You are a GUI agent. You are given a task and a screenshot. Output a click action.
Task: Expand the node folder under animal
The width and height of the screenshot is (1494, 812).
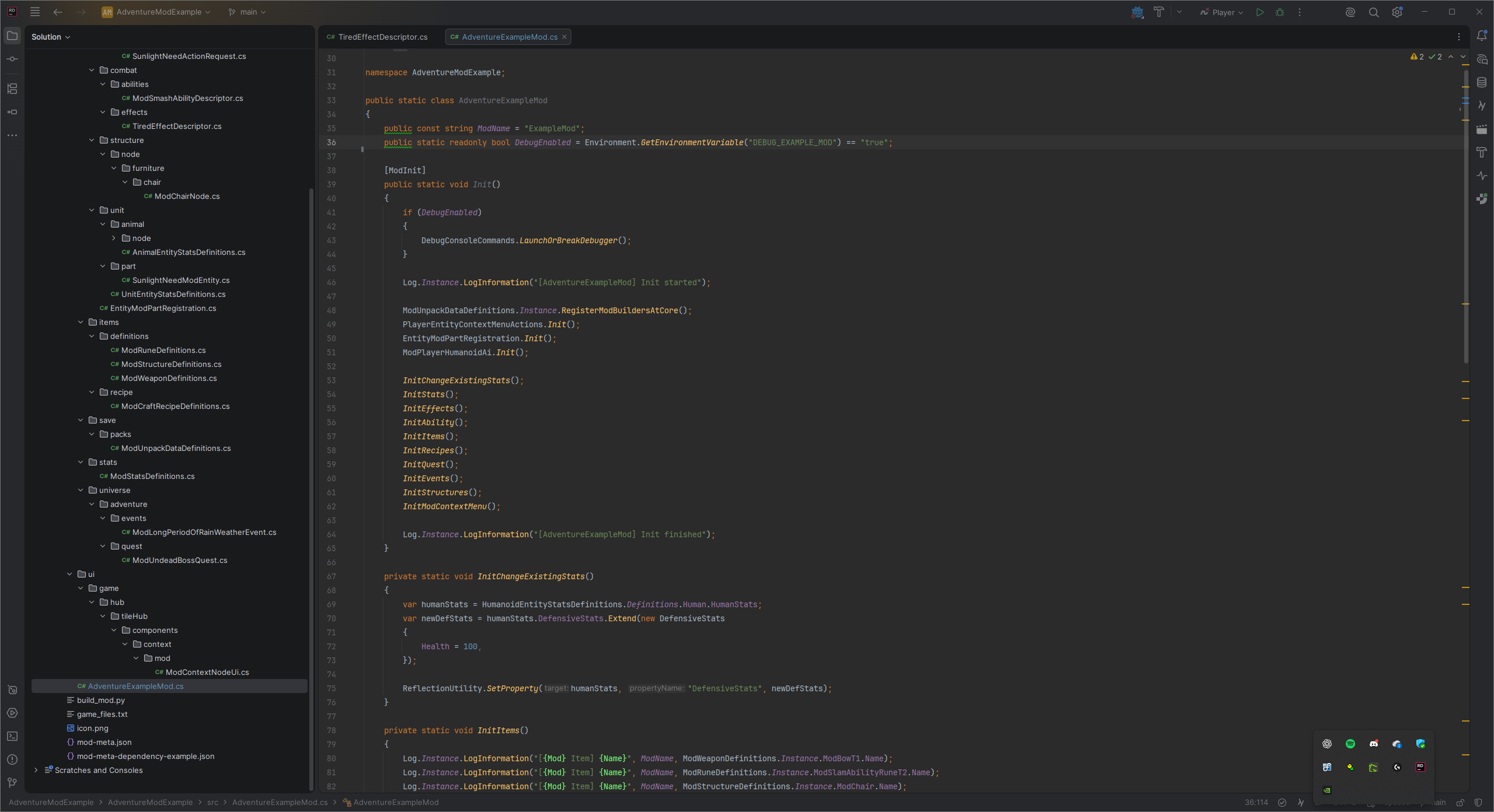pyautogui.click(x=114, y=238)
